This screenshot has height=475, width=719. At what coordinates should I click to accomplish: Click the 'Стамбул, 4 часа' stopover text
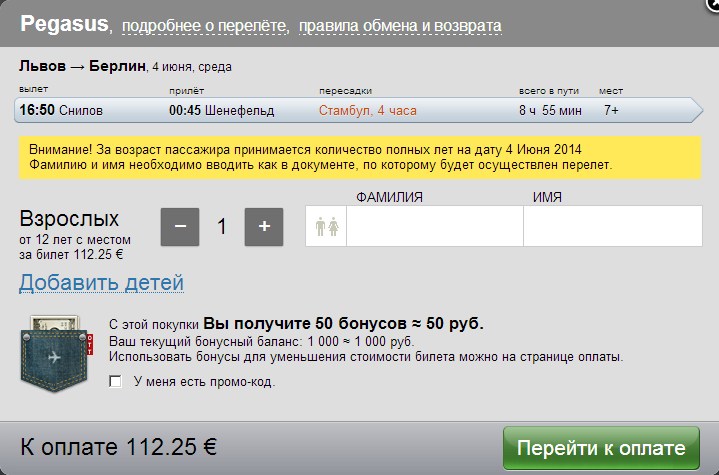(367, 110)
